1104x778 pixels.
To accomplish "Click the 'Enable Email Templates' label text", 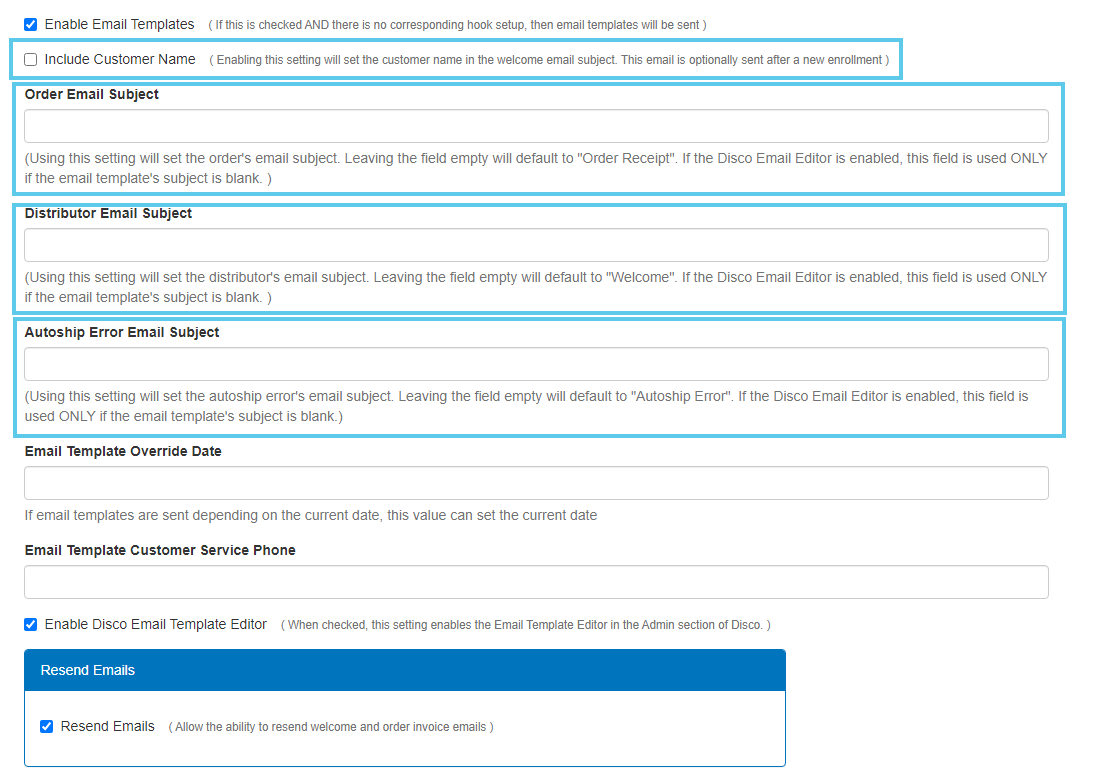I will coord(119,24).
